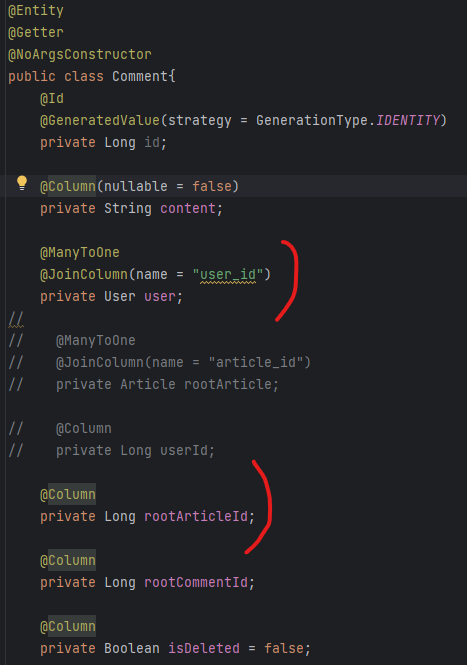The image size is (467, 665).
Task: Click the isDeleted field name
Action: [204, 649]
